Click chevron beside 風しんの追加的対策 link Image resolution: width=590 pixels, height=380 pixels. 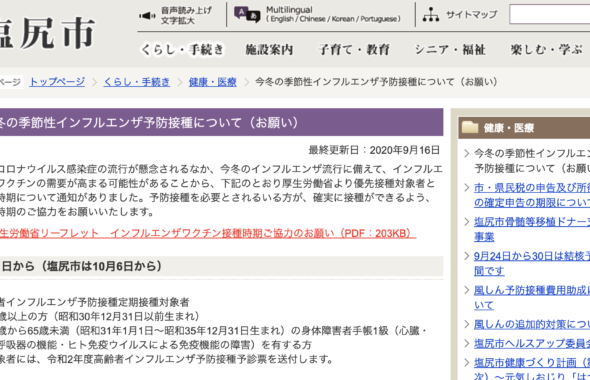click(467, 324)
